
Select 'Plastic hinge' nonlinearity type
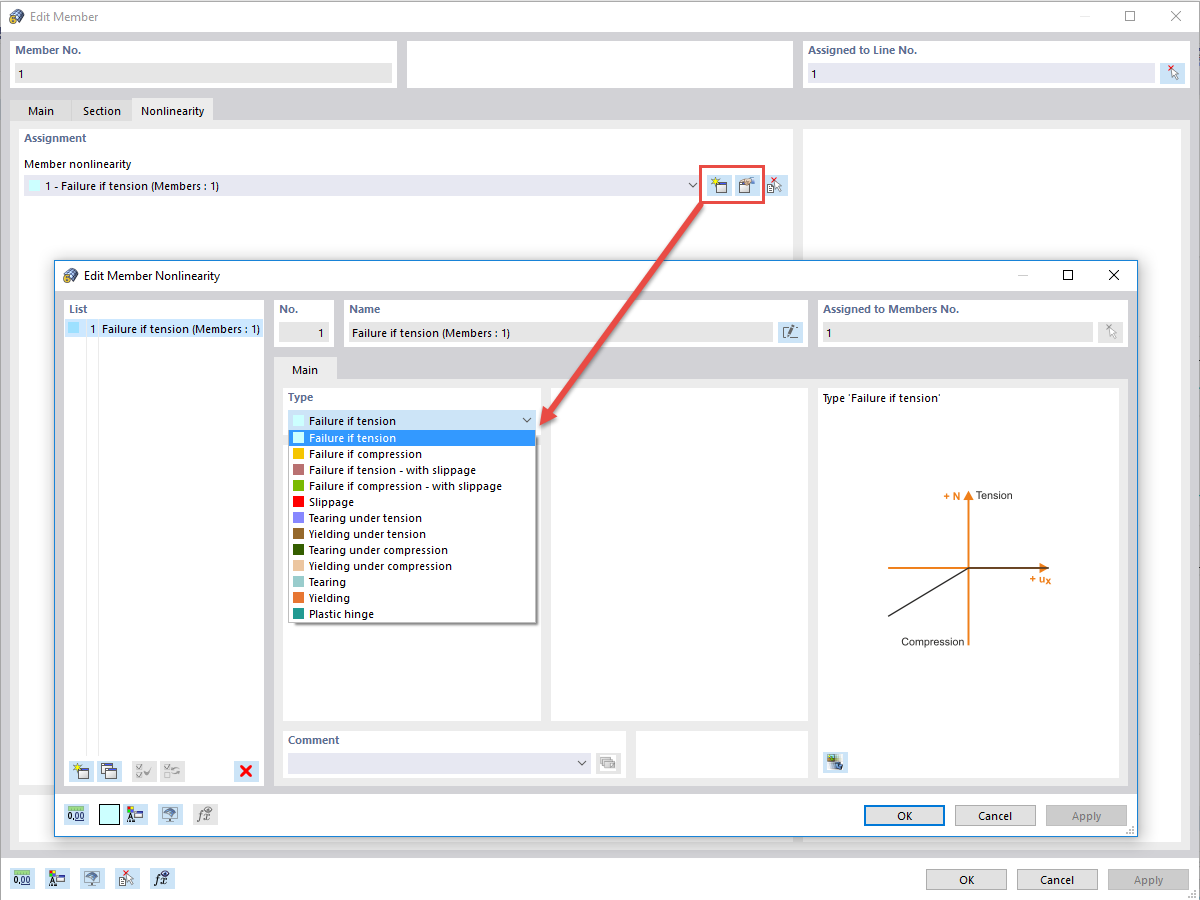click(412, 614)
